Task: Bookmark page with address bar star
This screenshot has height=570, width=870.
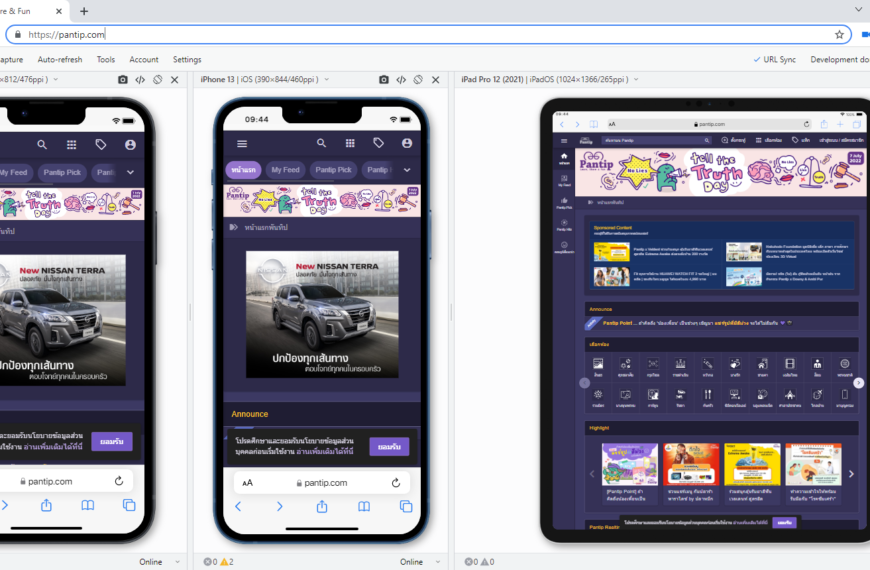Action: click(839, 34)
